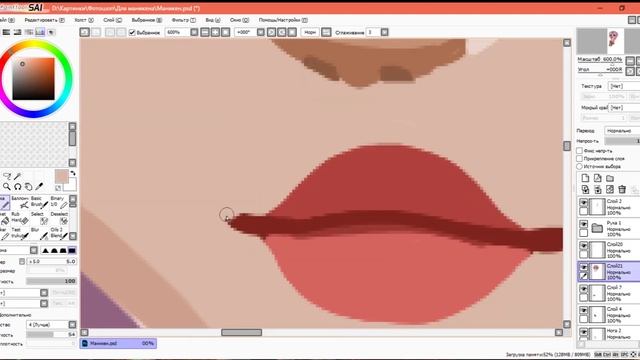Toggle the Выбранное selection checkbox
640x360 pixels.
click(132, 32)
